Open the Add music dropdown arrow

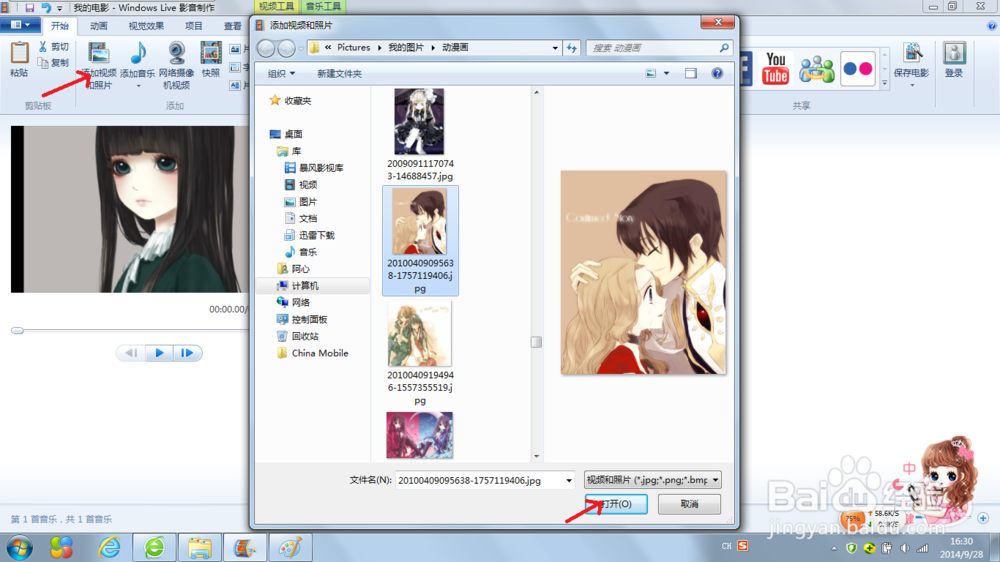138,85
